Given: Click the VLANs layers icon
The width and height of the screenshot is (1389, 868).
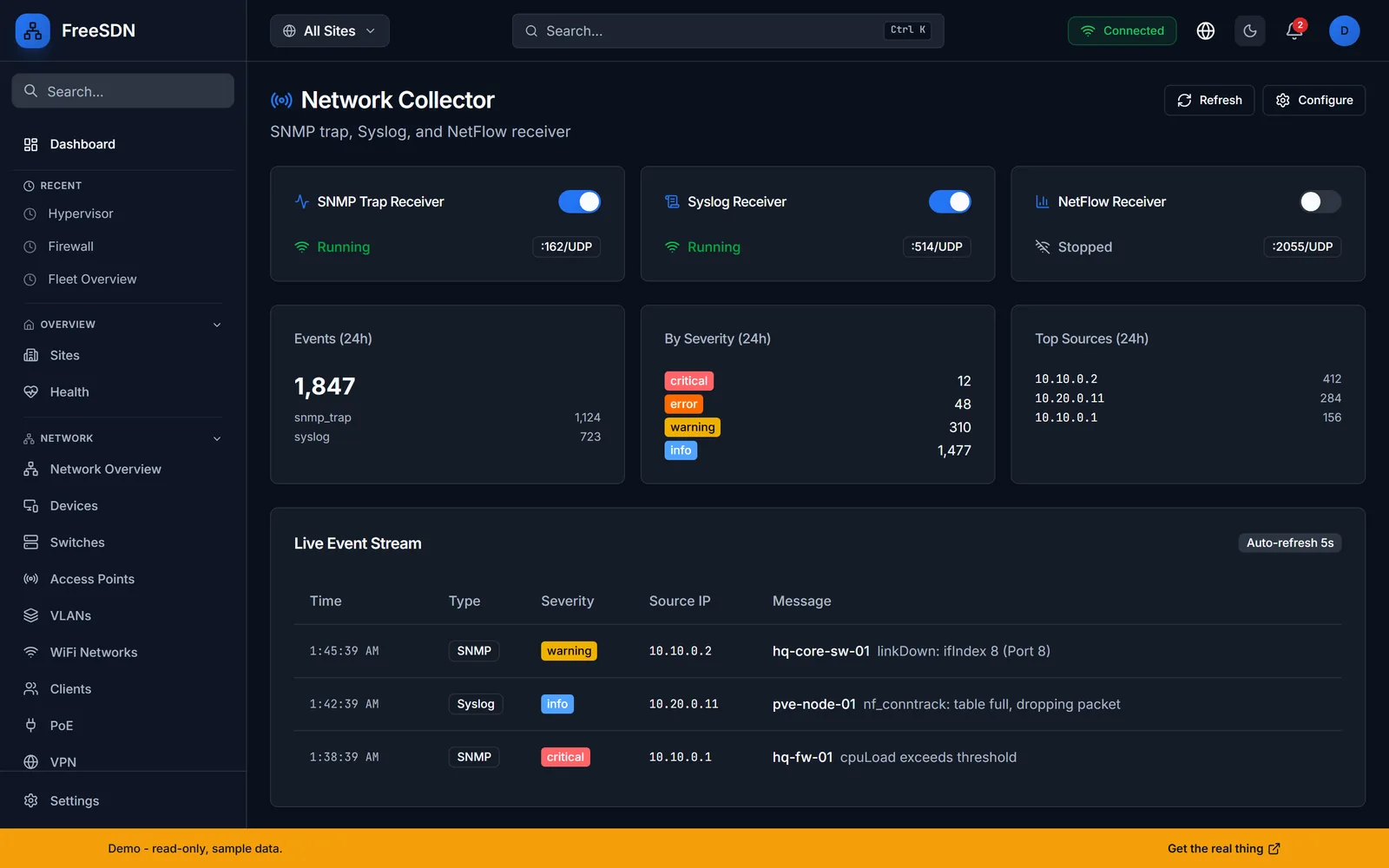Looking at the screenshot, I should click(x=31, y=615).
